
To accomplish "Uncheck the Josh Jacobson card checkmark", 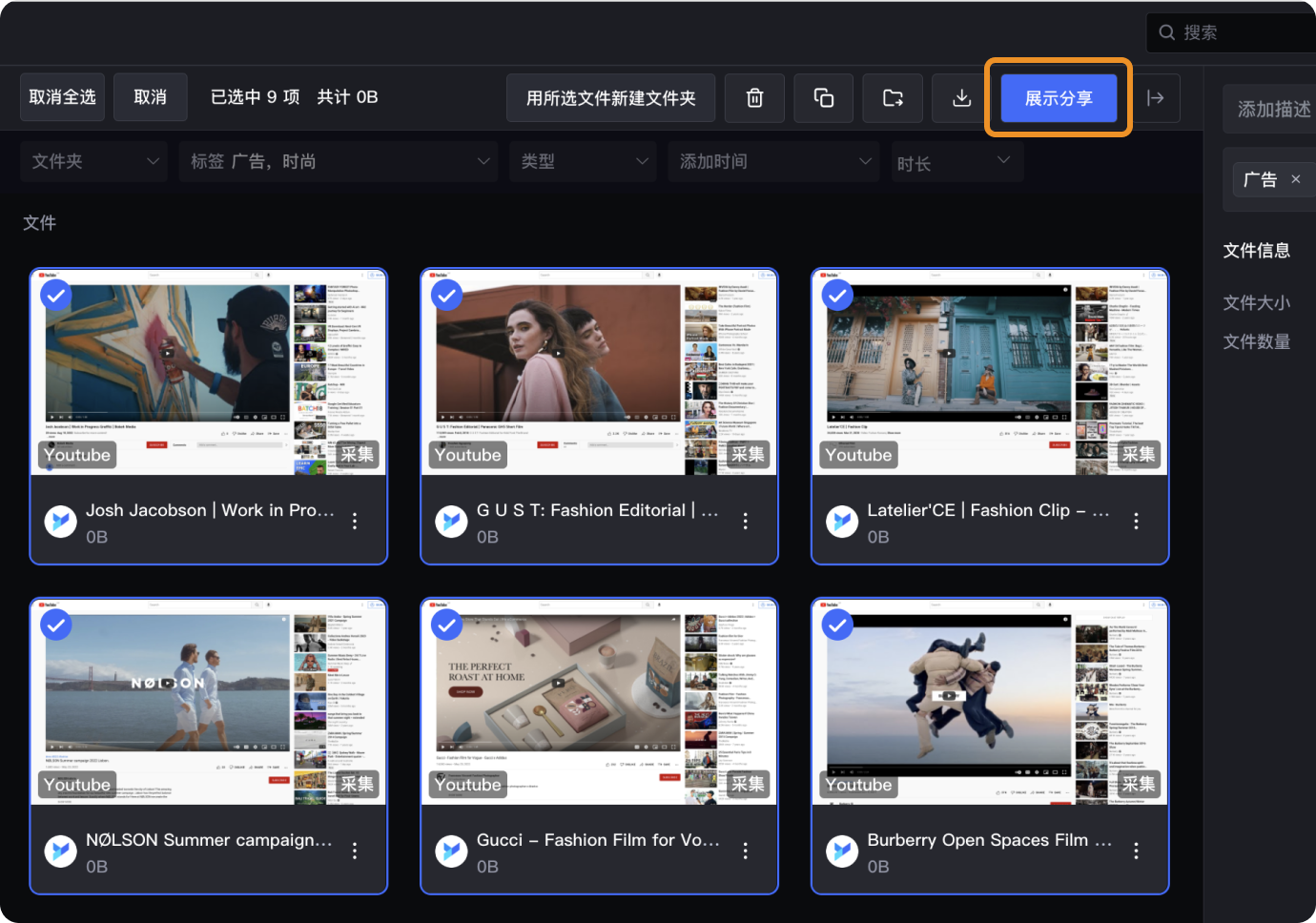I will pos(56,296).
